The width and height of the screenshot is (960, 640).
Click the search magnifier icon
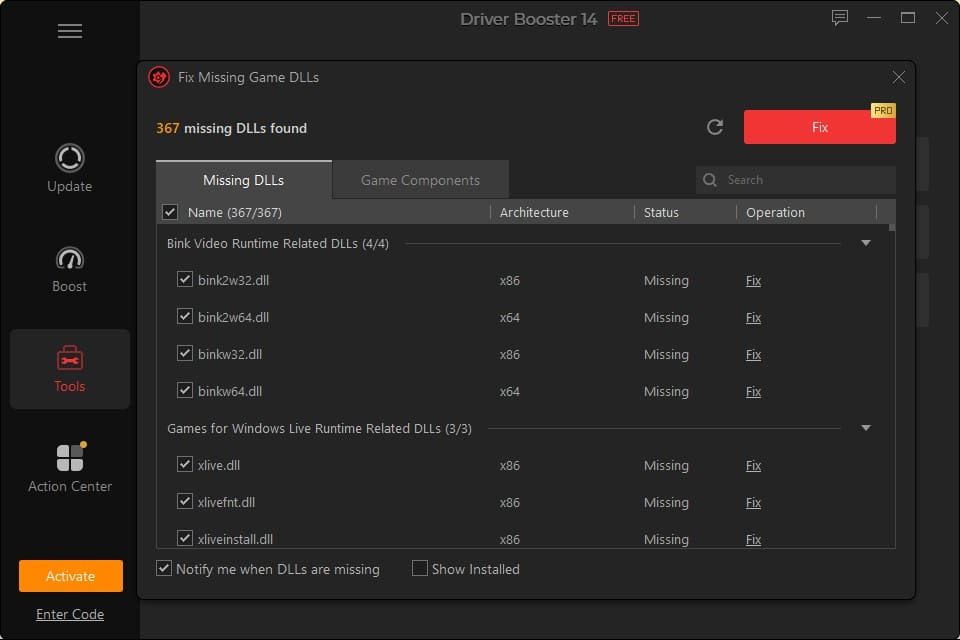[x=710, y=180]
